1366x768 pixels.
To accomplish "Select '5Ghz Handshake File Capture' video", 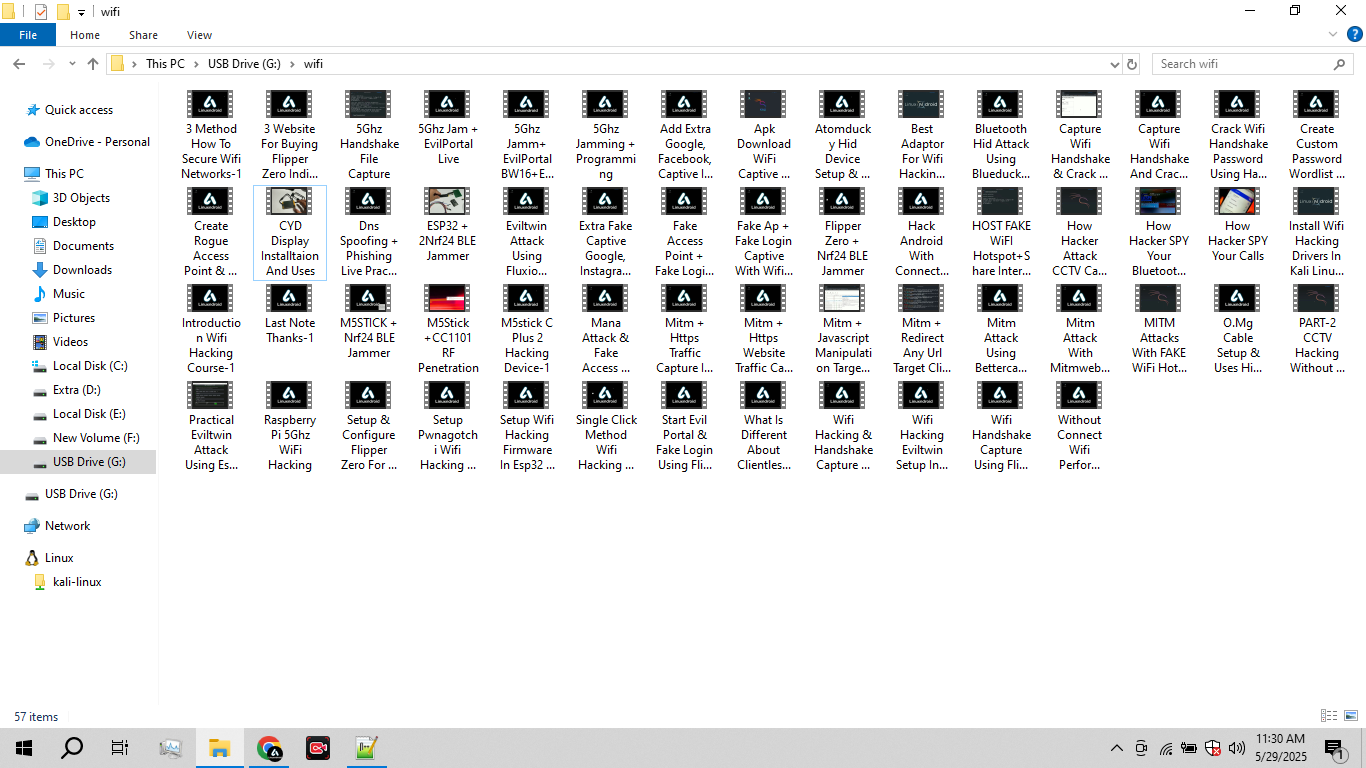I will 368,135.
